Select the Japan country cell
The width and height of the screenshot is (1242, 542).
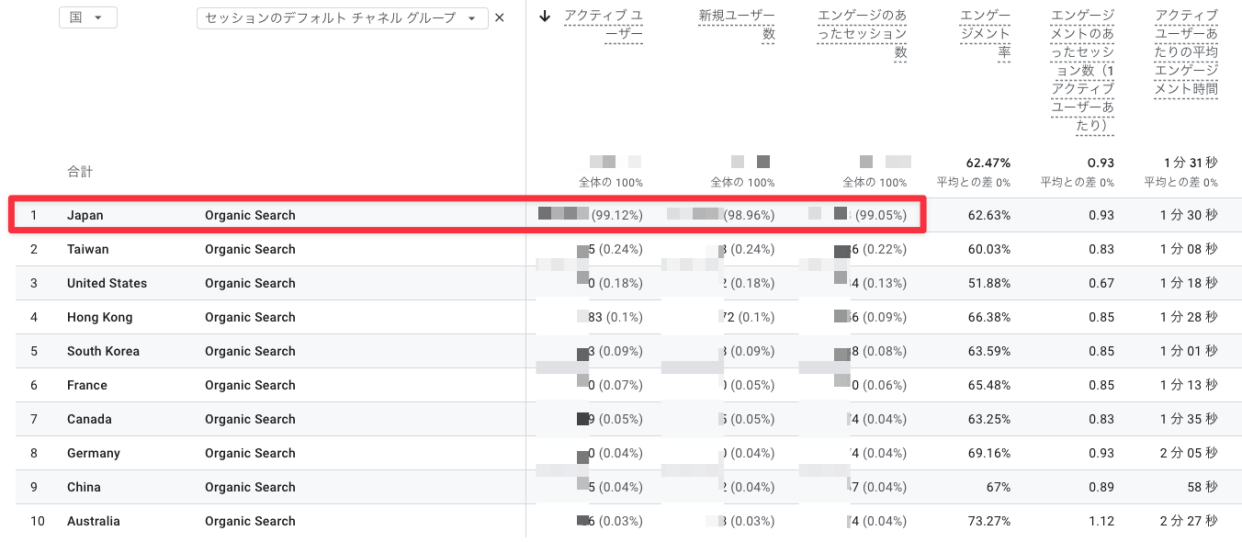click(85, 215)
